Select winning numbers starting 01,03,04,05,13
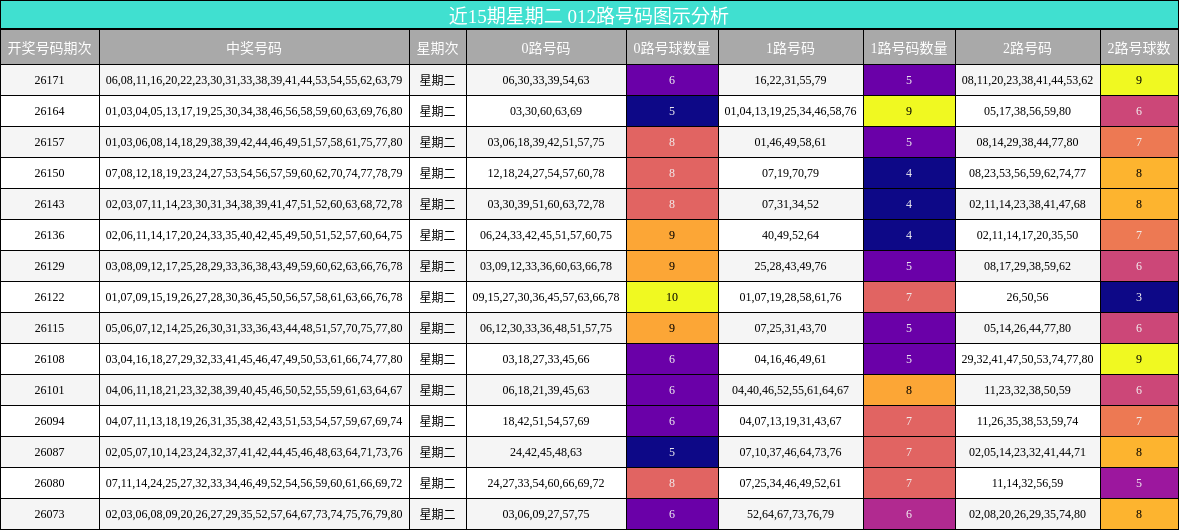 tap(254, 111)
